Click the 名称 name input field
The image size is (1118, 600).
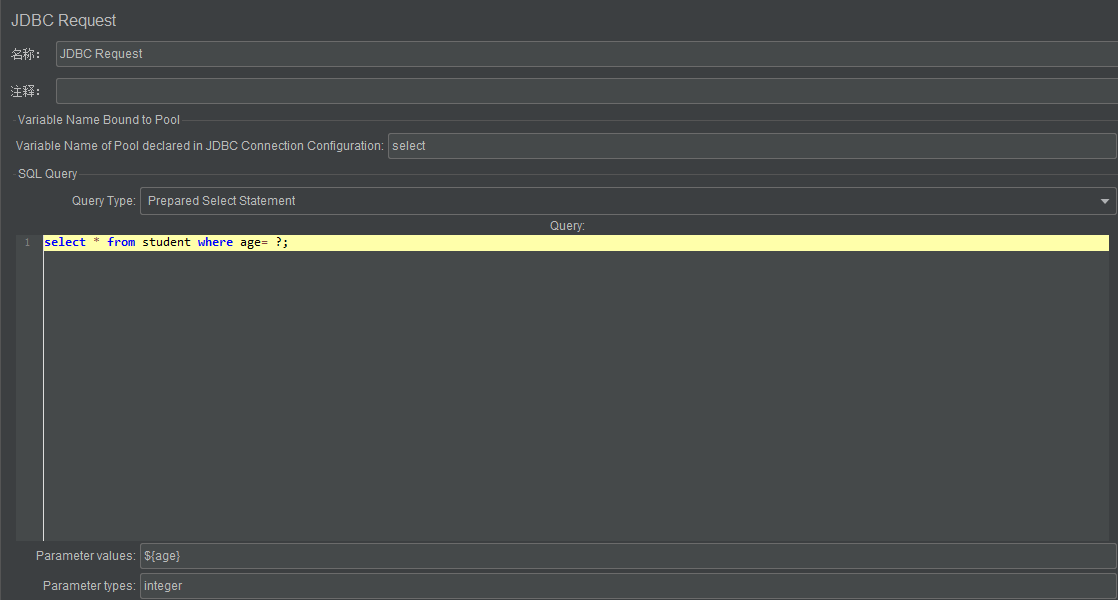coord(586,54)
